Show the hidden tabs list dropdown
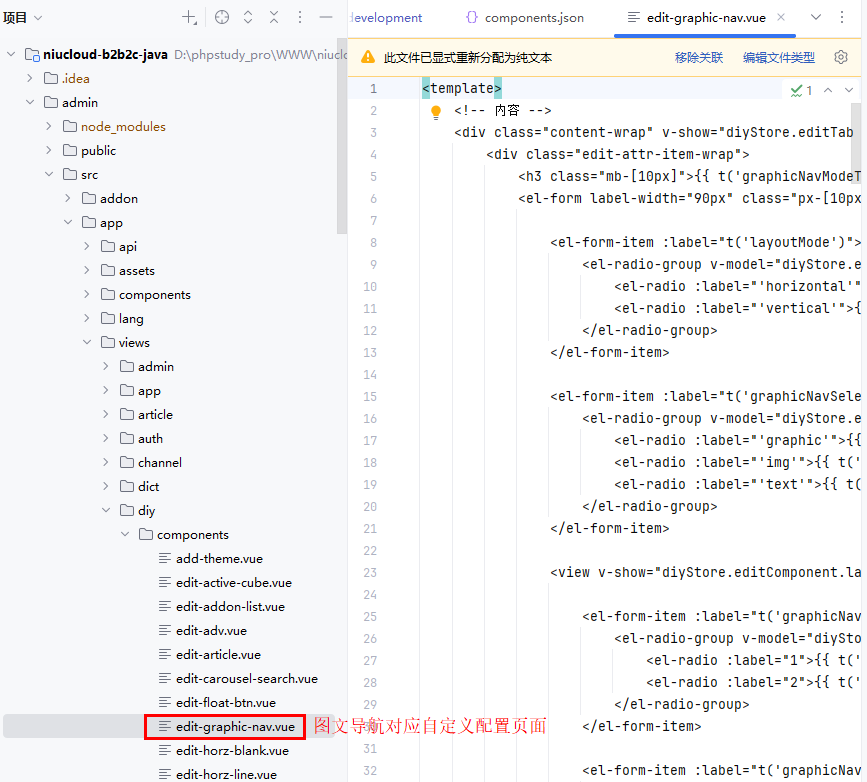867x782 pixels. click(x=816, y=18)
